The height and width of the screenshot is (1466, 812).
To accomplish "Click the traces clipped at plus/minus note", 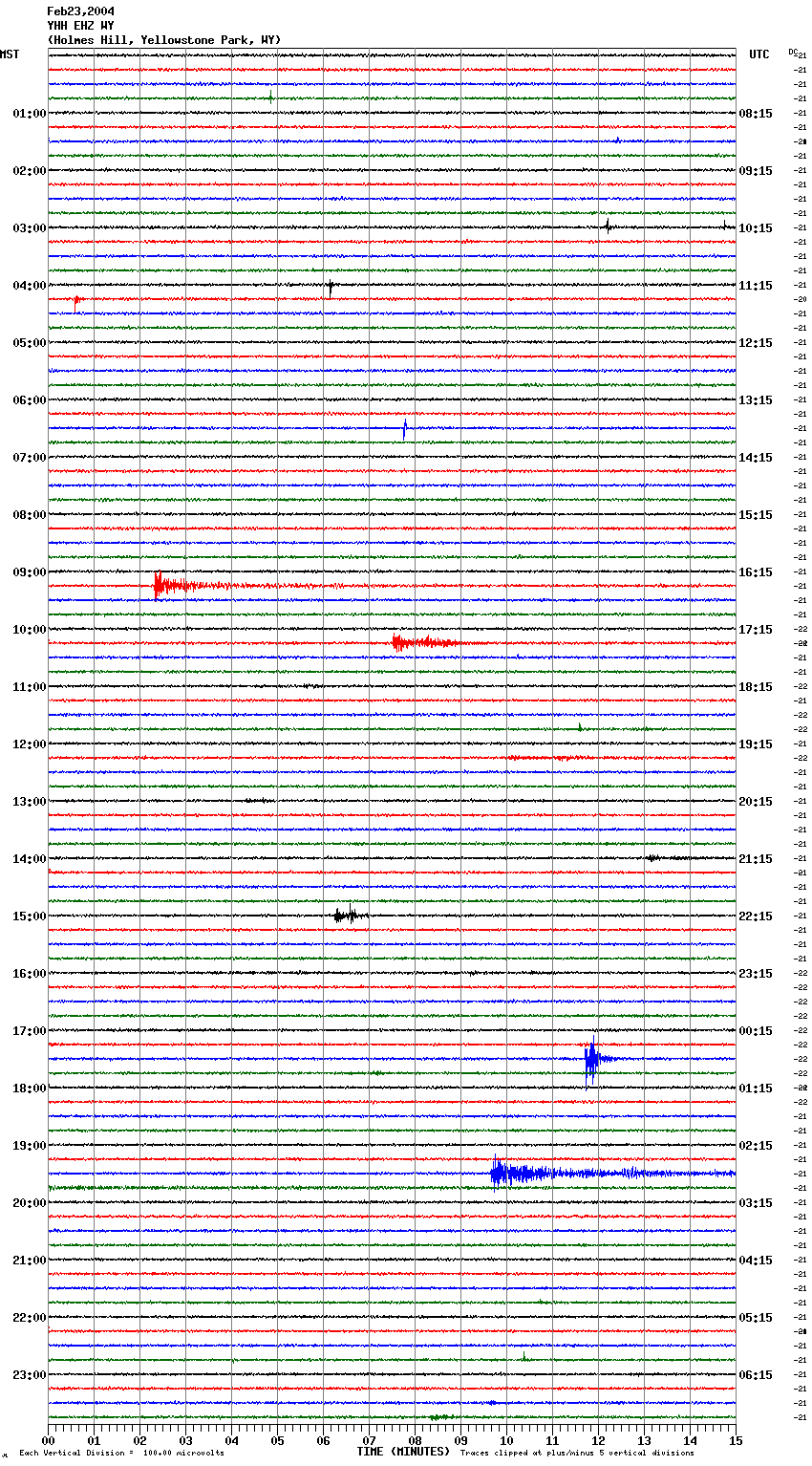I will [x=577, y=1453].
